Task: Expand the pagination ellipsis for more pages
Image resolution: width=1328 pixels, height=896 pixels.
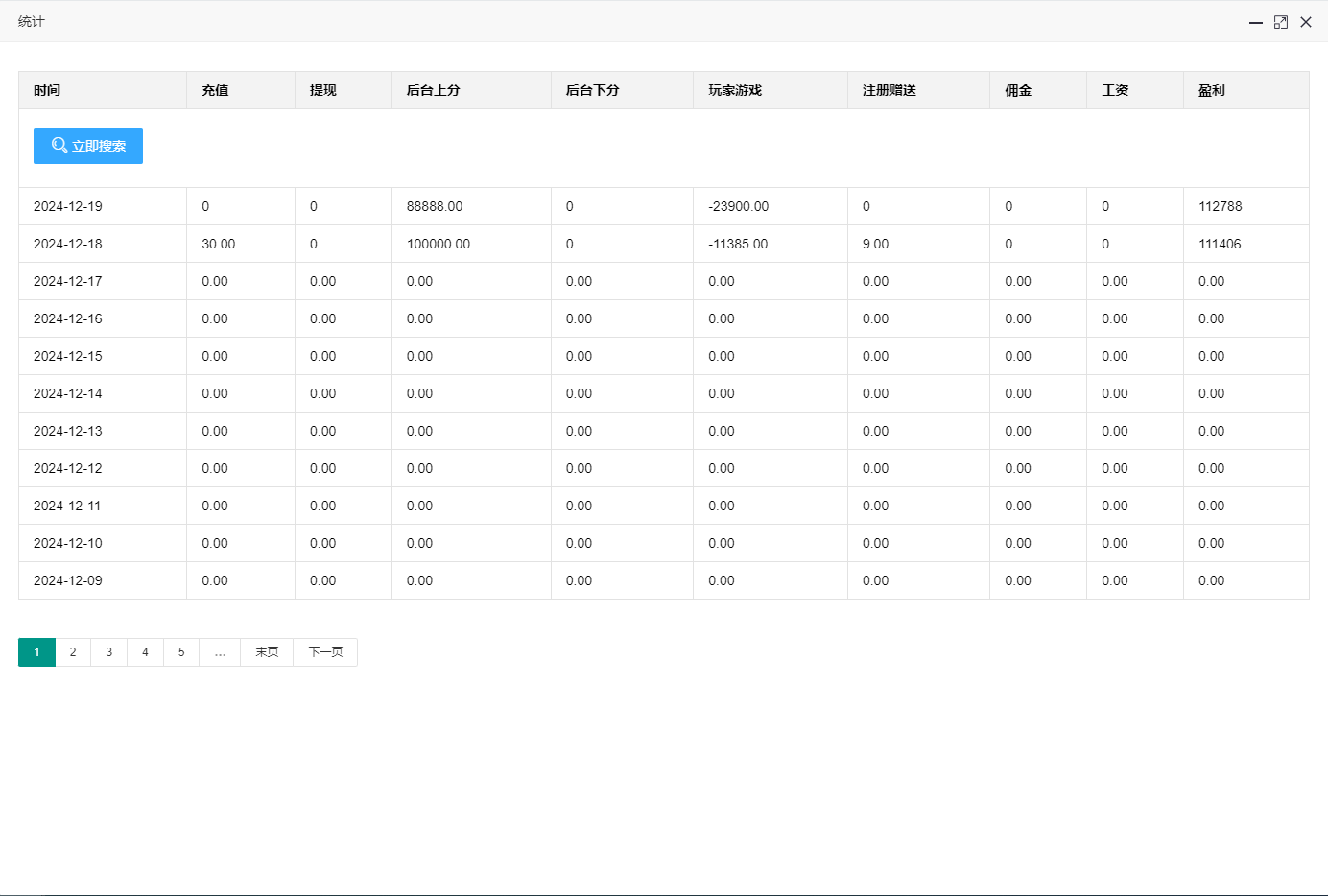Action: click(220, 652)
